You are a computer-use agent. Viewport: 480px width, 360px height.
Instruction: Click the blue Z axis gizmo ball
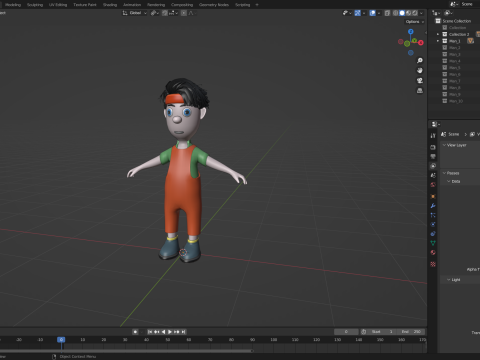(x=411, y=32)
